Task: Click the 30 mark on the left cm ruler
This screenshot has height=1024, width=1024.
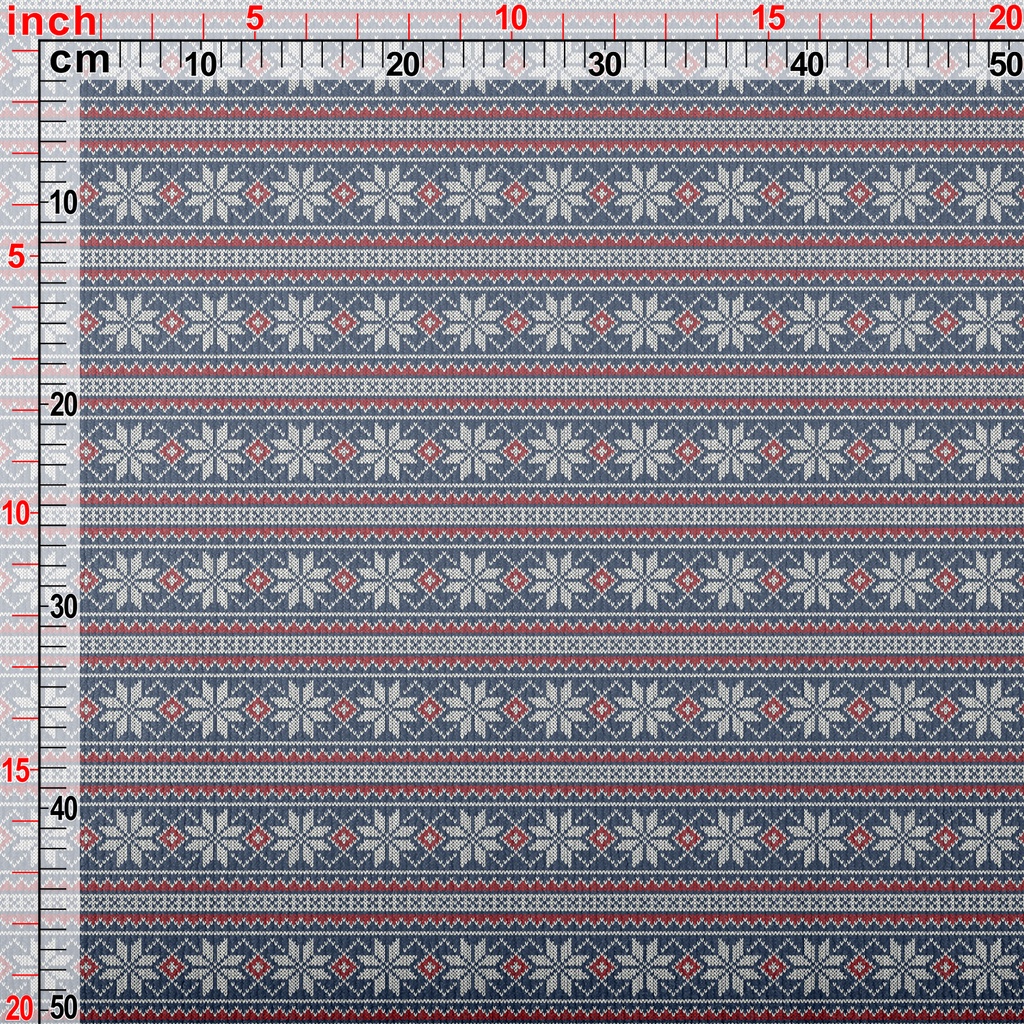Action: click(x=62, y=607)
